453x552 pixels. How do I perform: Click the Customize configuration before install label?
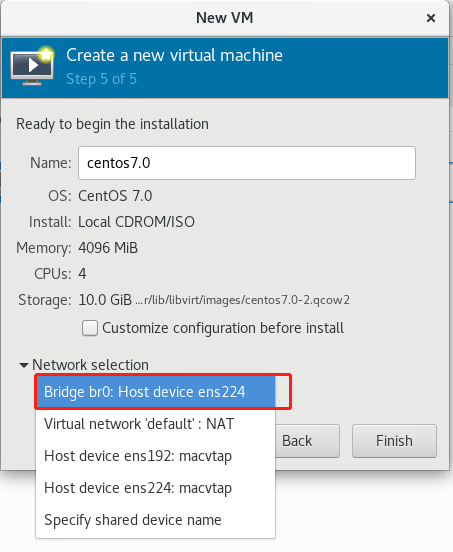tap(223, 328)
